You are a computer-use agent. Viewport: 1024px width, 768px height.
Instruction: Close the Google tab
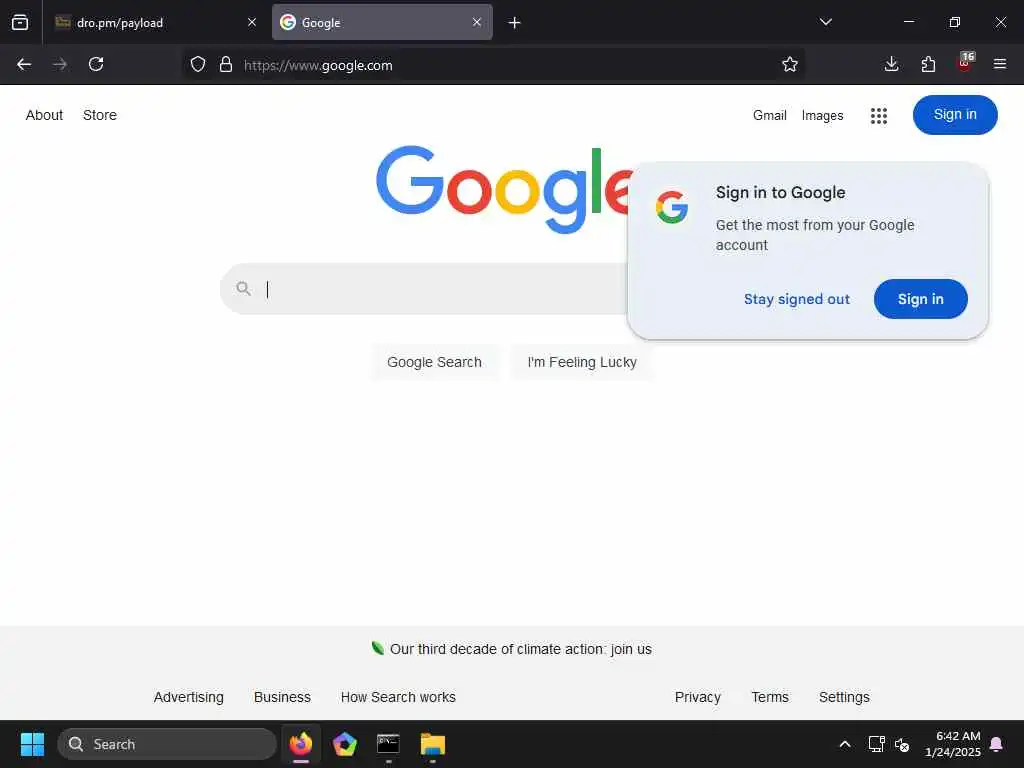(477, 22)
